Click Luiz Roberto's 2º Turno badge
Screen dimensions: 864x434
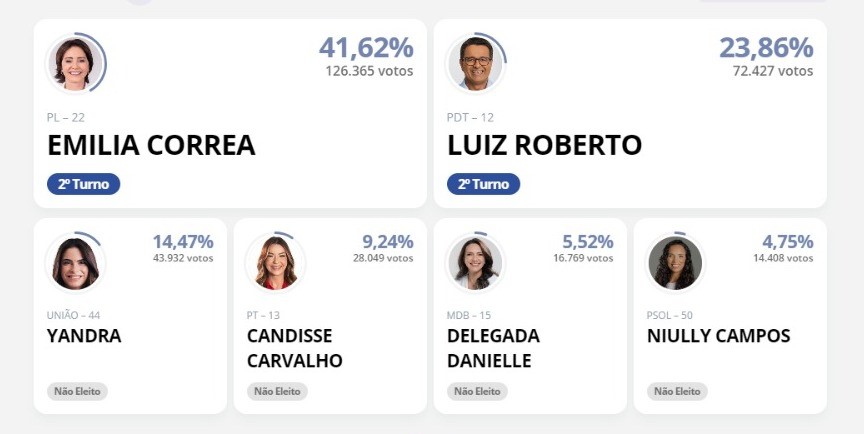(483, 184)
